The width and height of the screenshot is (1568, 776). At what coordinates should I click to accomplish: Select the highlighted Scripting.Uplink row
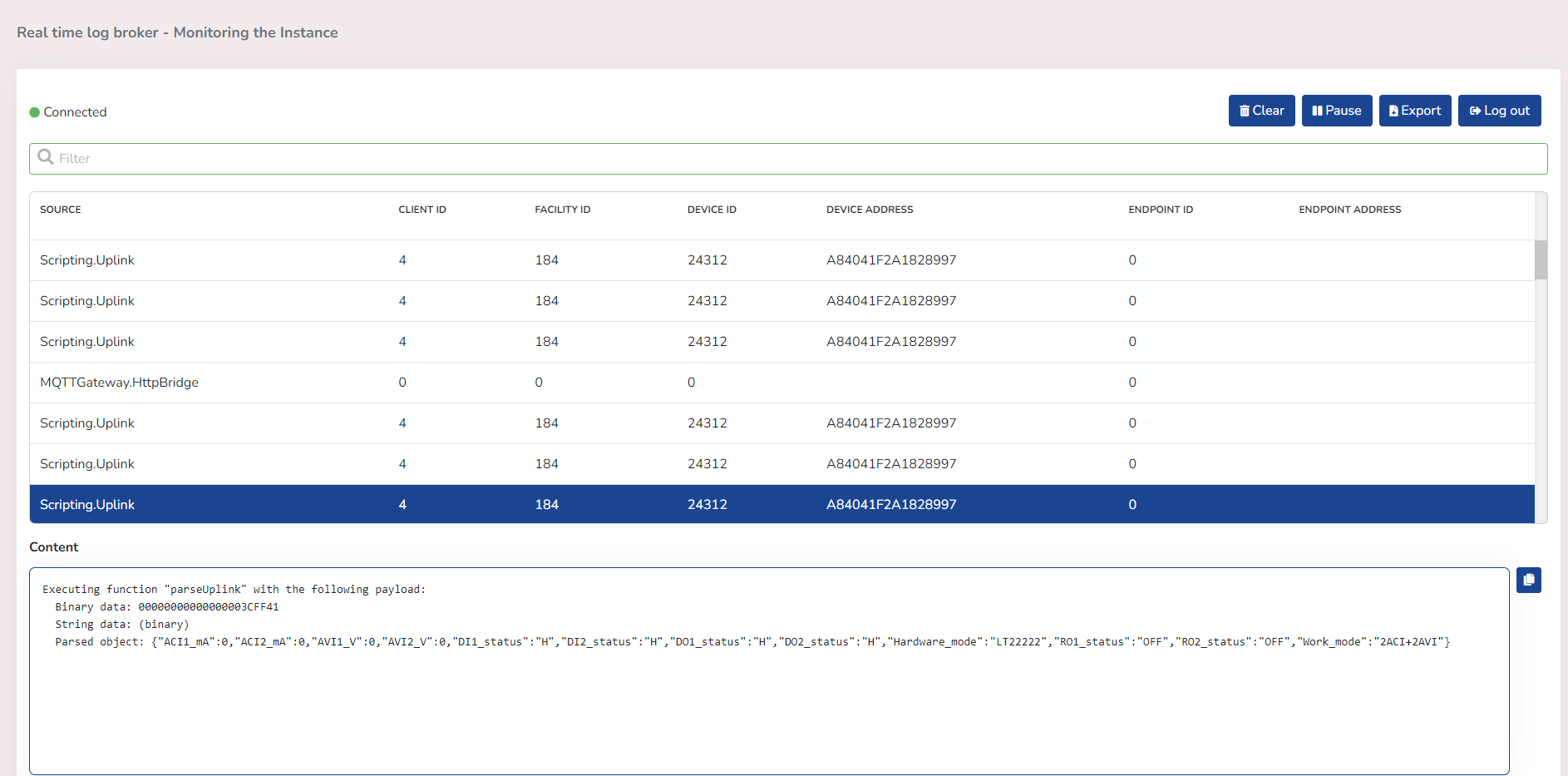click(x=87, y=505)
